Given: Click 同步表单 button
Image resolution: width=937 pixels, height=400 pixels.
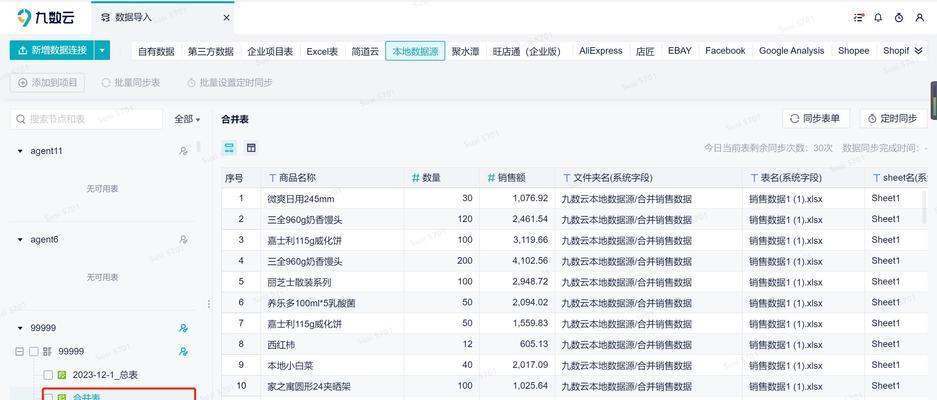Looking at the screenshot, I should pyautogui.click(x=815, y=118).
